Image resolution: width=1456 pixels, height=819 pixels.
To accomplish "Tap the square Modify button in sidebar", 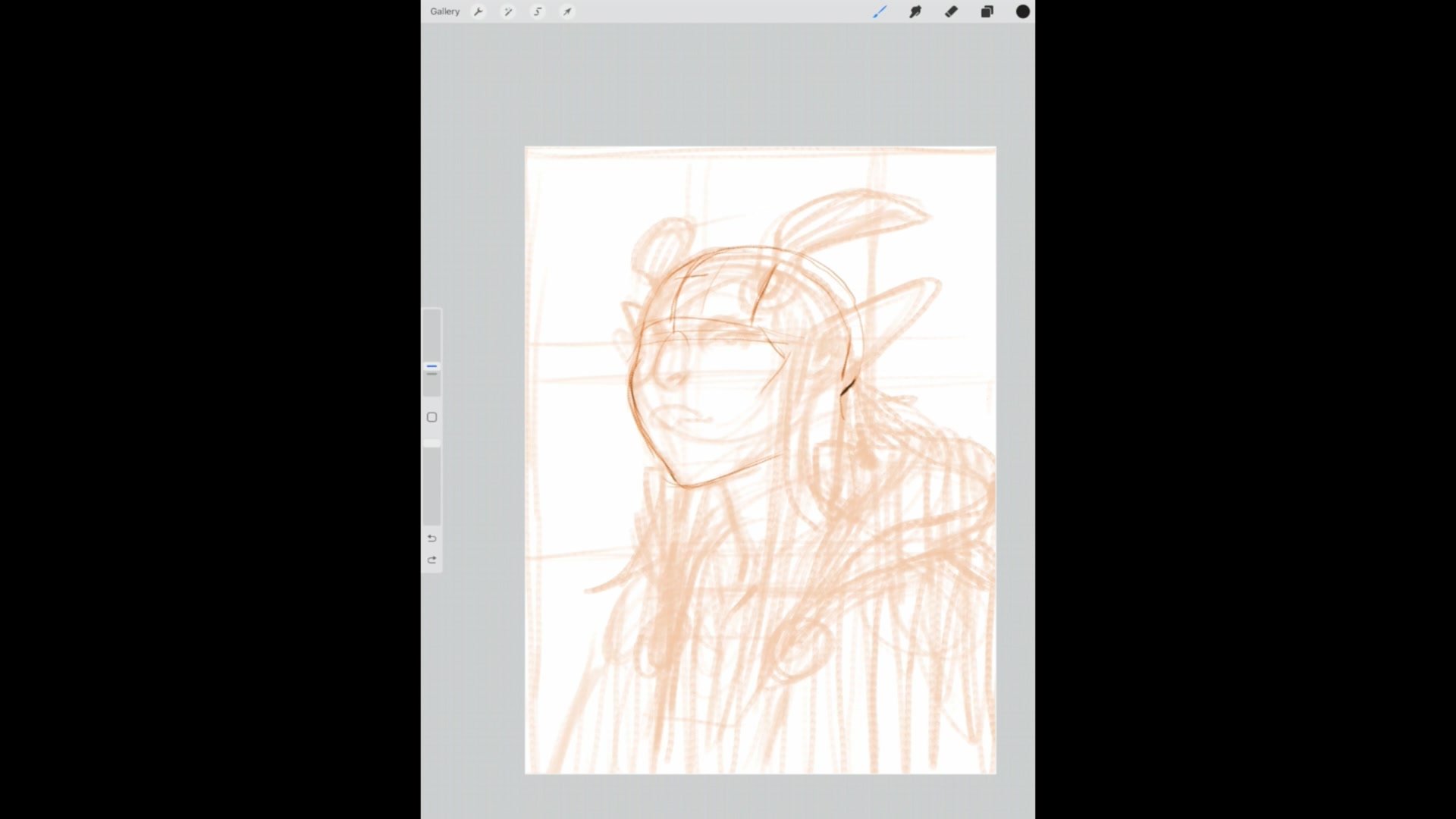I will pos(431,417).
